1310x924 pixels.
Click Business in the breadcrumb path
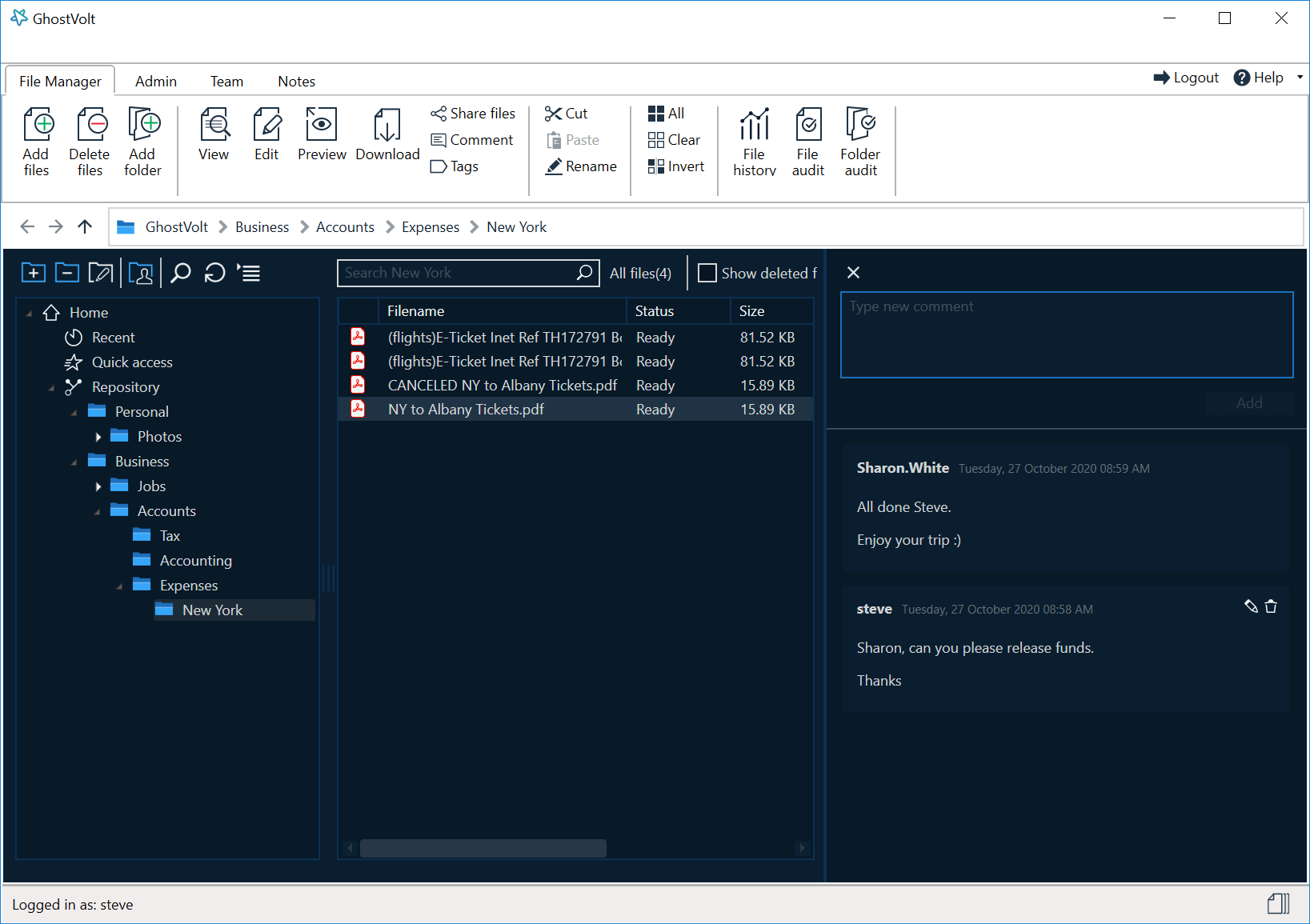[262, 227]
